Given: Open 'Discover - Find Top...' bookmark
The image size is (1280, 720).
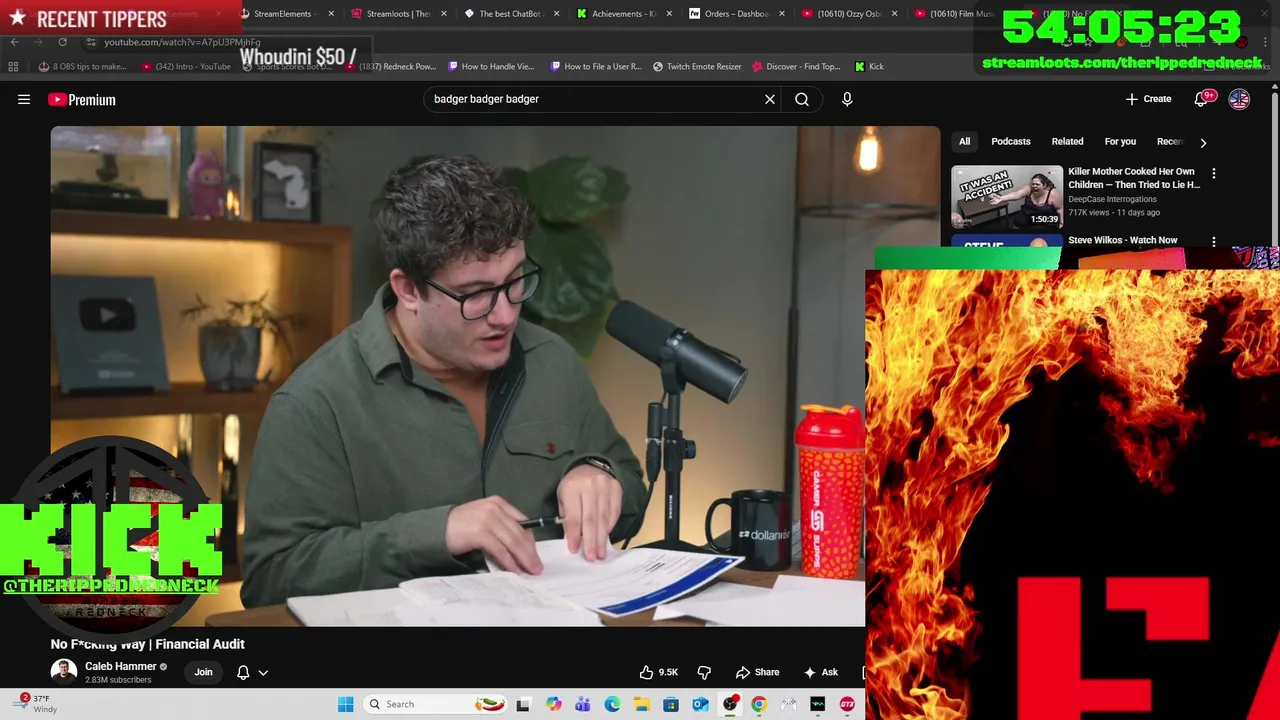Looking at the screenshot, I should tap(796, 66).
